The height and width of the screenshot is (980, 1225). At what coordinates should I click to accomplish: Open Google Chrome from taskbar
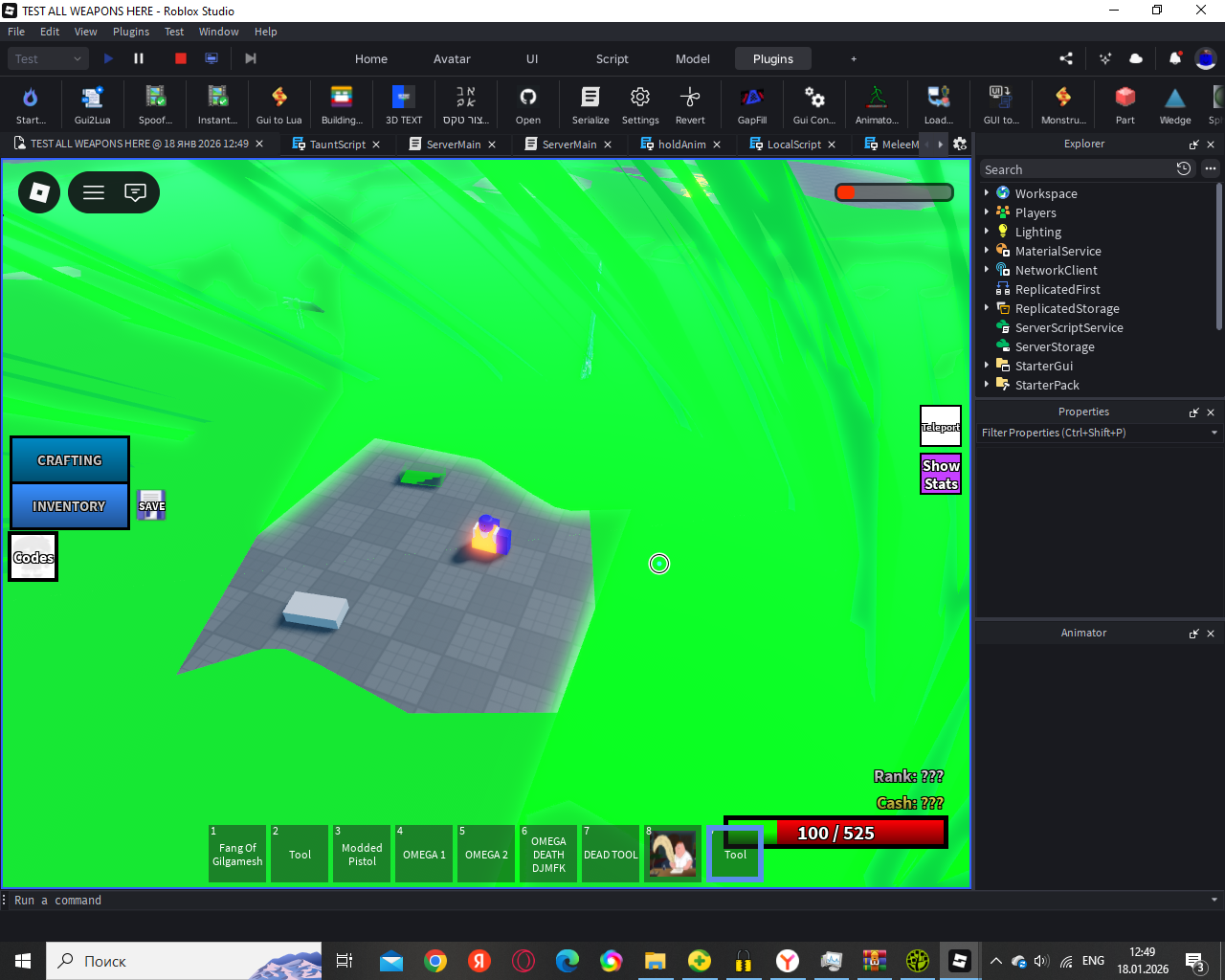pos(435,961)
